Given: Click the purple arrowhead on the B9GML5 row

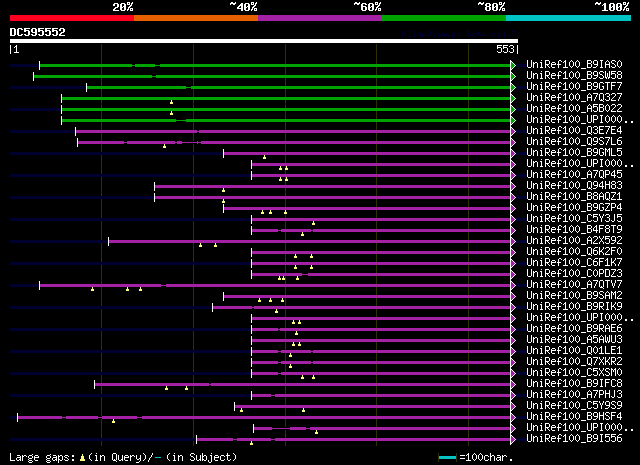Looking at the screenshot, I should pos(513,154).
